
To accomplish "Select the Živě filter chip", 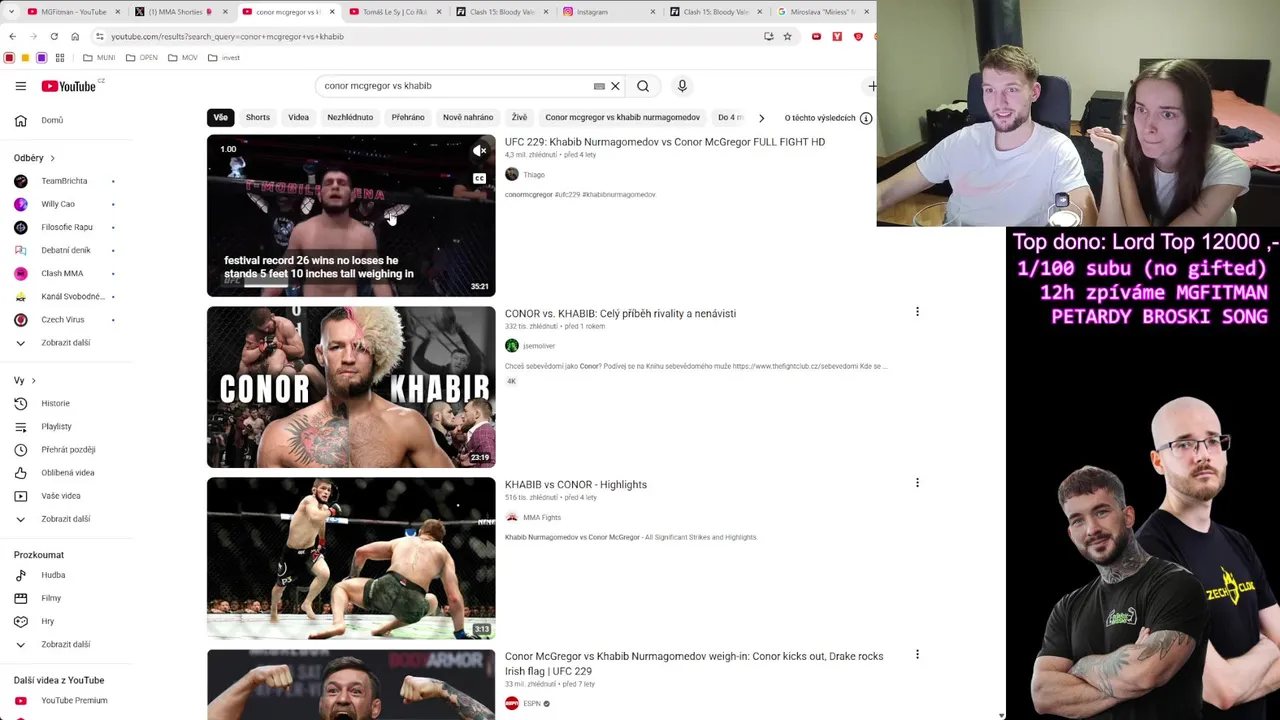I will point(519,117).
